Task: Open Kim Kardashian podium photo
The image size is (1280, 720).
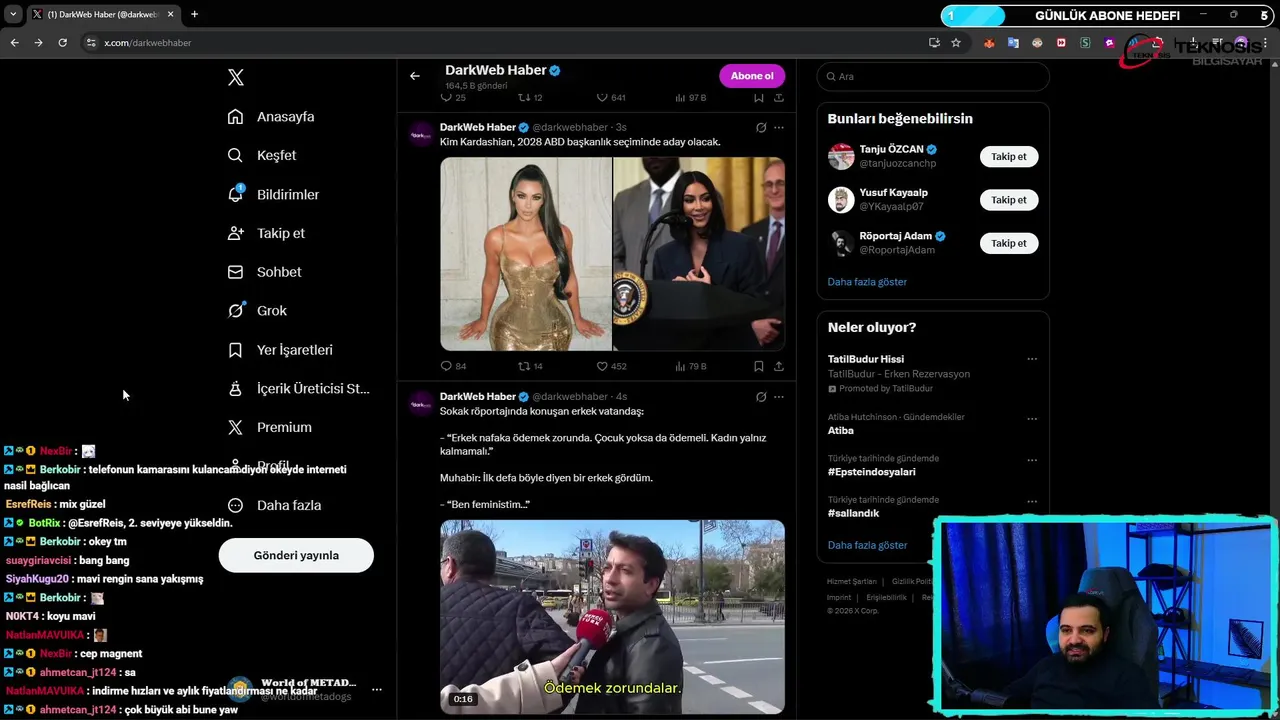Action: click(699, 254)
